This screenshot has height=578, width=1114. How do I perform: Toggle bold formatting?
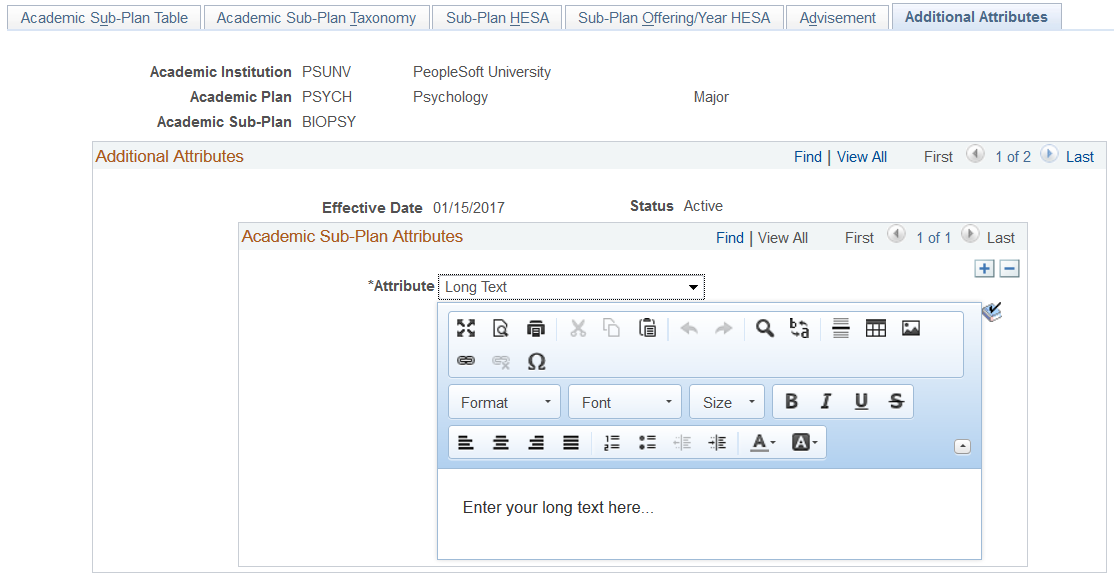(791, 401)
